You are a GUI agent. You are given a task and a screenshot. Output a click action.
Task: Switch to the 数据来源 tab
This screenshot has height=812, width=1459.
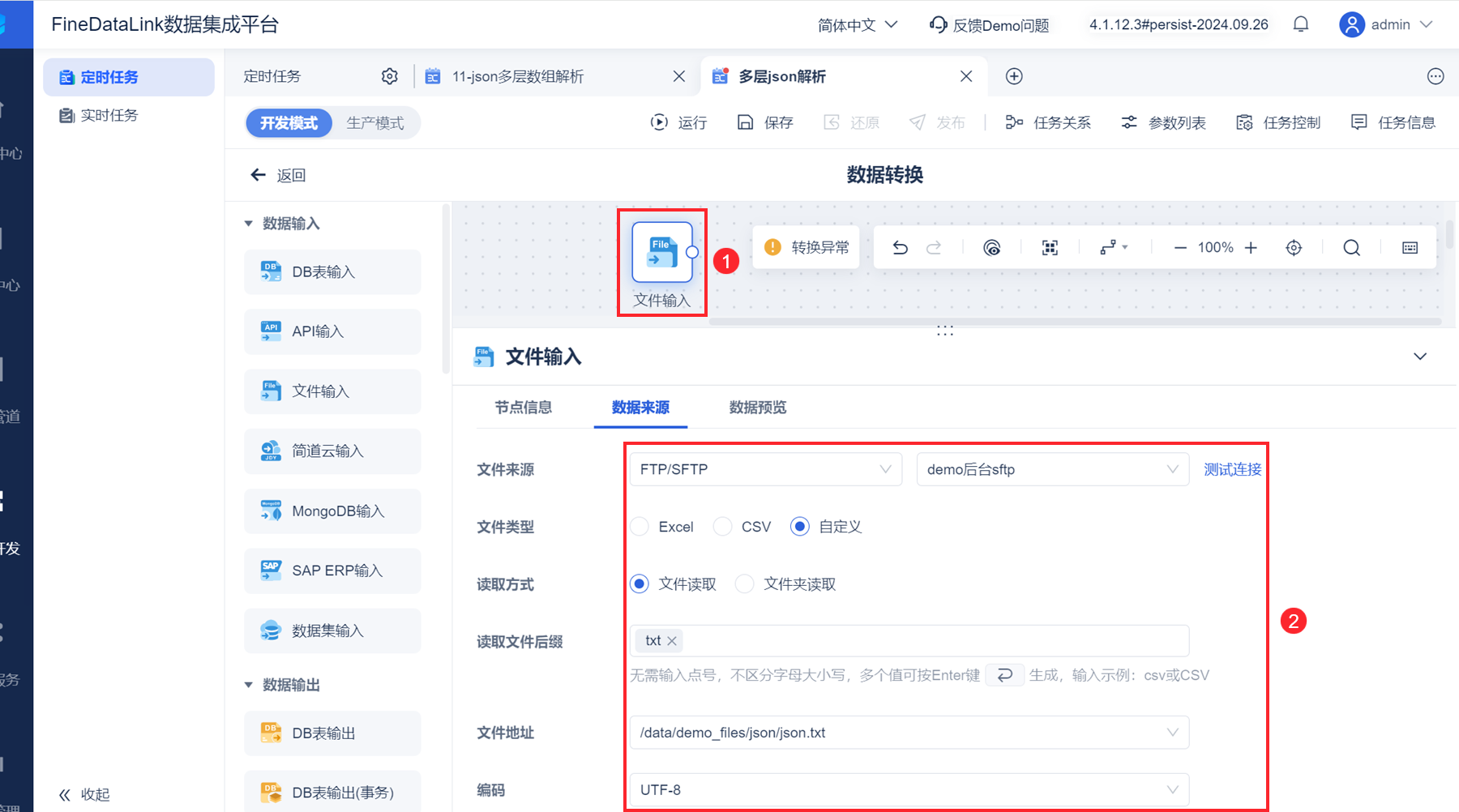click(640, 408)
